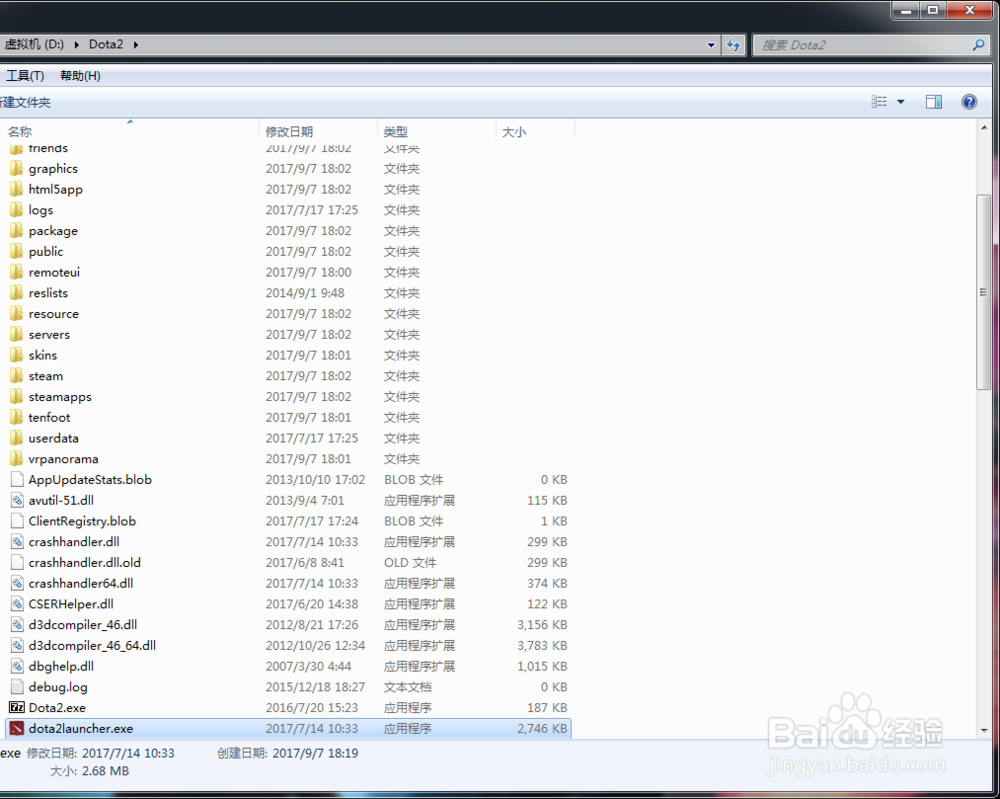Screen dimensions: 1000x799
Task: Click the 2014/9/1 9:48 date cell
Action: click(x=305, y=293)
